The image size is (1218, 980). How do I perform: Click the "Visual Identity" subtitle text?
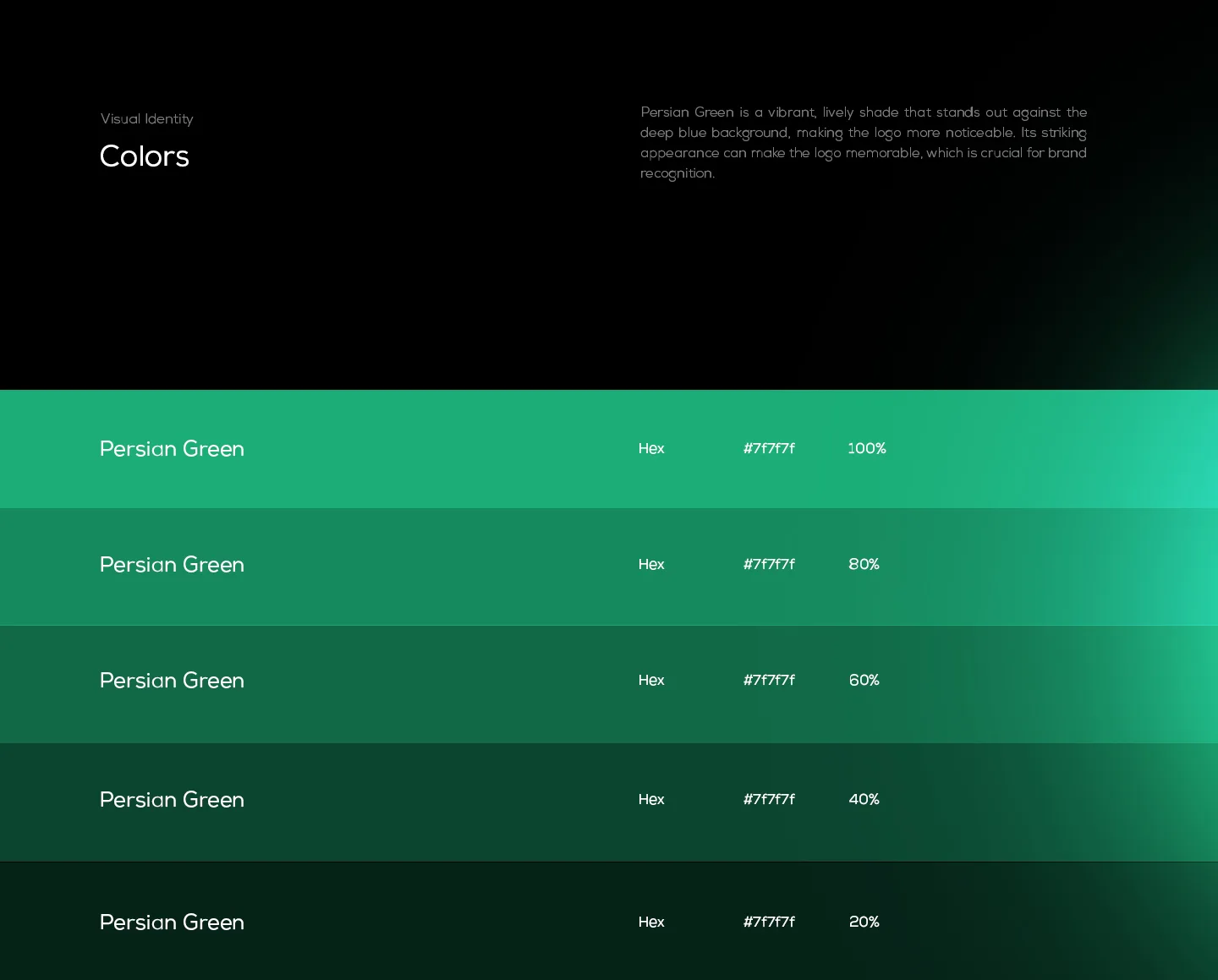(x=147, y=119)
